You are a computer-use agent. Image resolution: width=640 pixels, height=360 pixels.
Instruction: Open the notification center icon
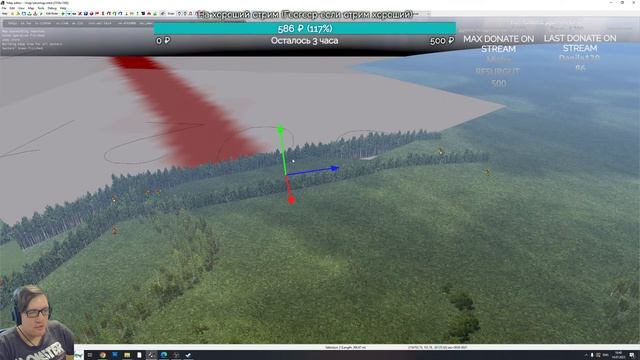[x=631, y=355]
